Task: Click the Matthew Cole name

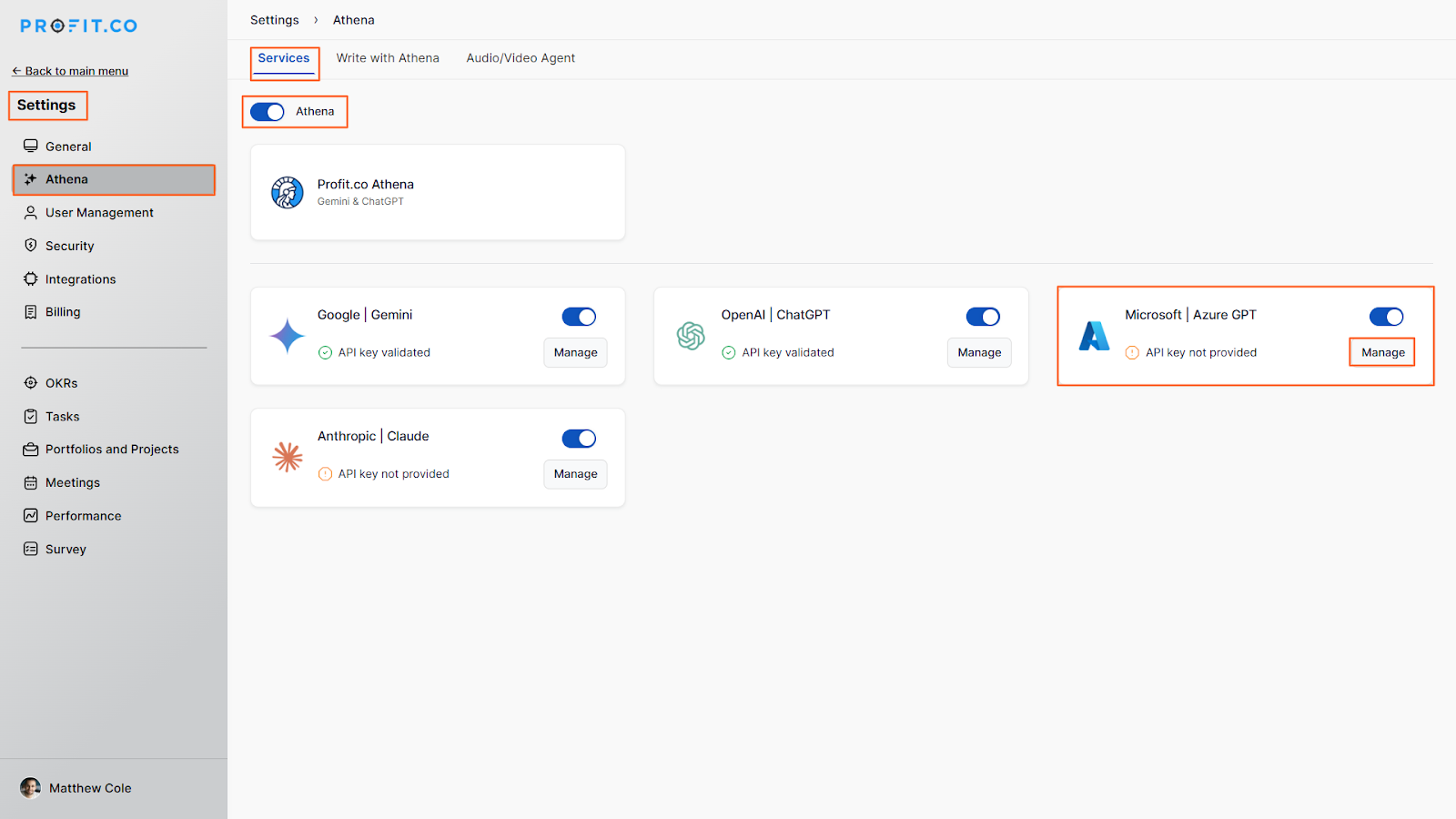Action: (x=90, y=788)
